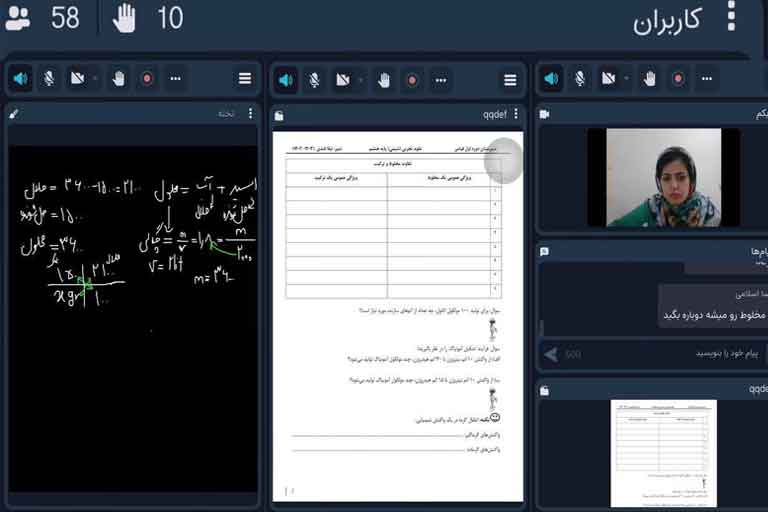768x512 pixels.
Task: Open hamburger menu above the whiteboard panel
Action: tap(245, 78)
